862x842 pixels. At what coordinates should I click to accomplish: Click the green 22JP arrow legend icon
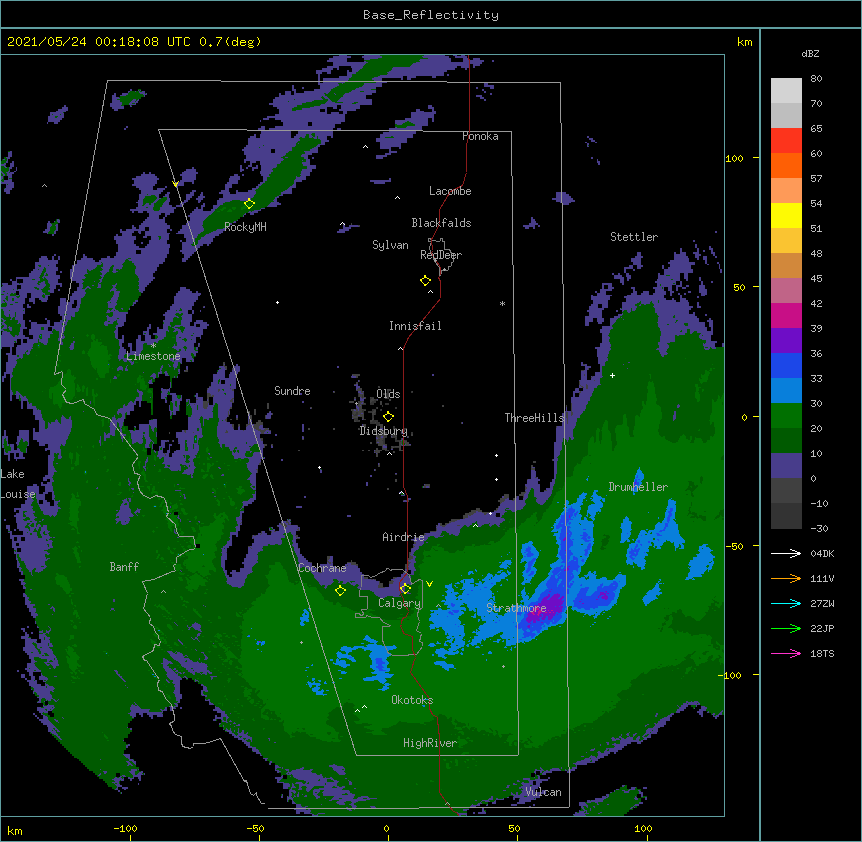click(x=786, y=628)
